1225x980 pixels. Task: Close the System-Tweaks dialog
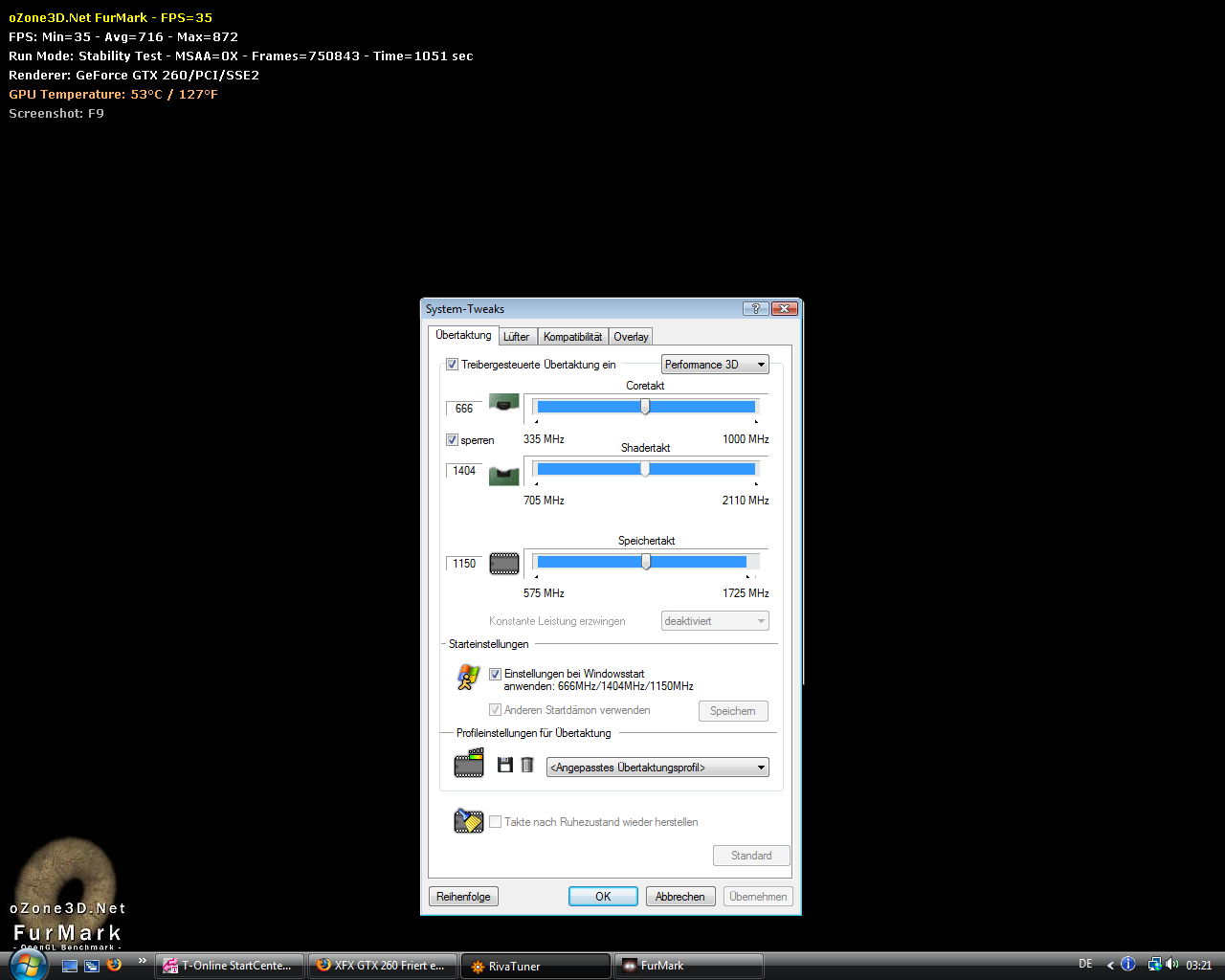point(784,308)
